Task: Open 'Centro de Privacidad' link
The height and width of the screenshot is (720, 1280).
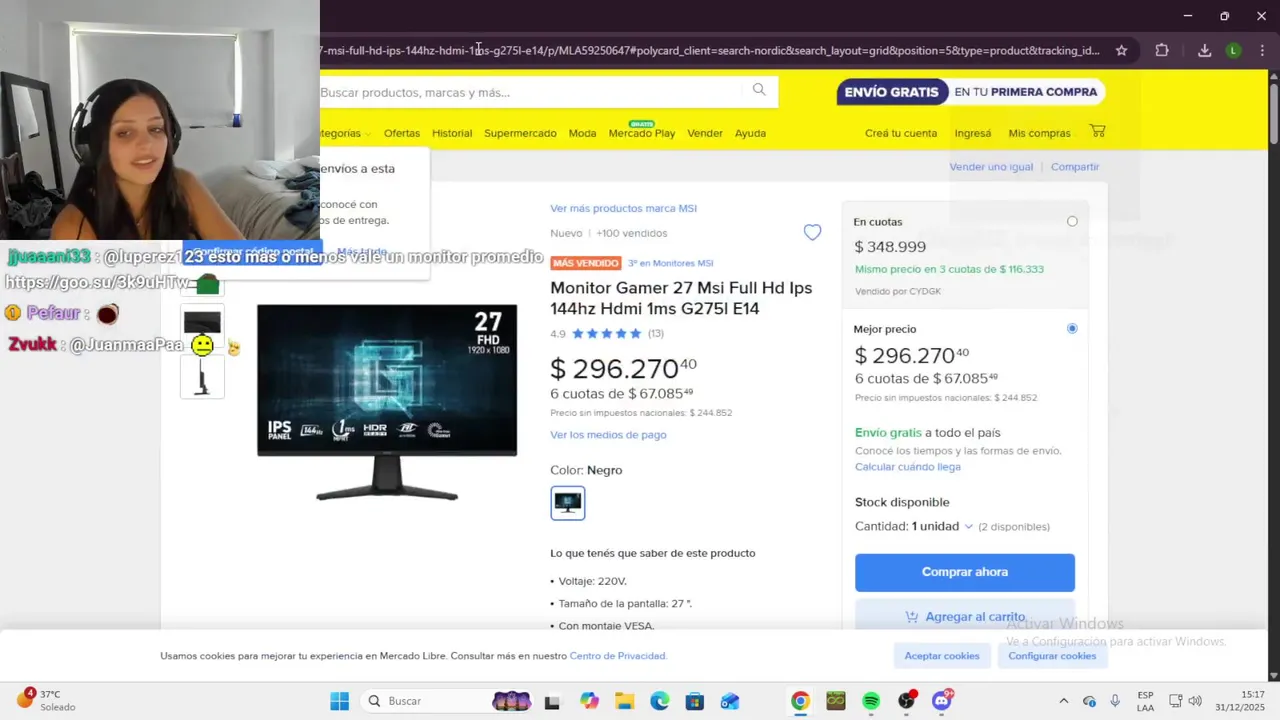Action: [x=617, y=656]
